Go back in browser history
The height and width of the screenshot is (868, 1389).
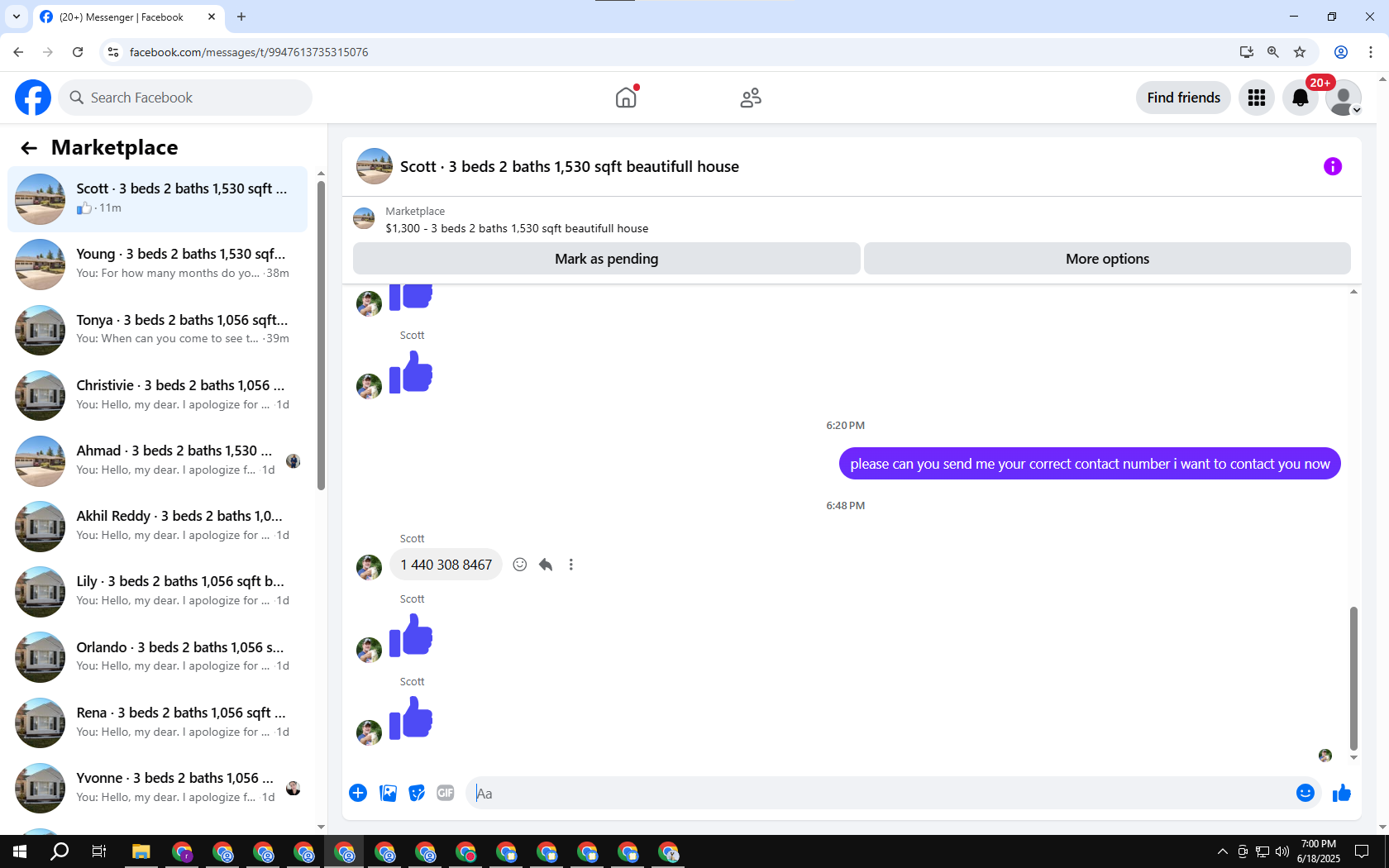pyautogui.click(x=18, y=52)
